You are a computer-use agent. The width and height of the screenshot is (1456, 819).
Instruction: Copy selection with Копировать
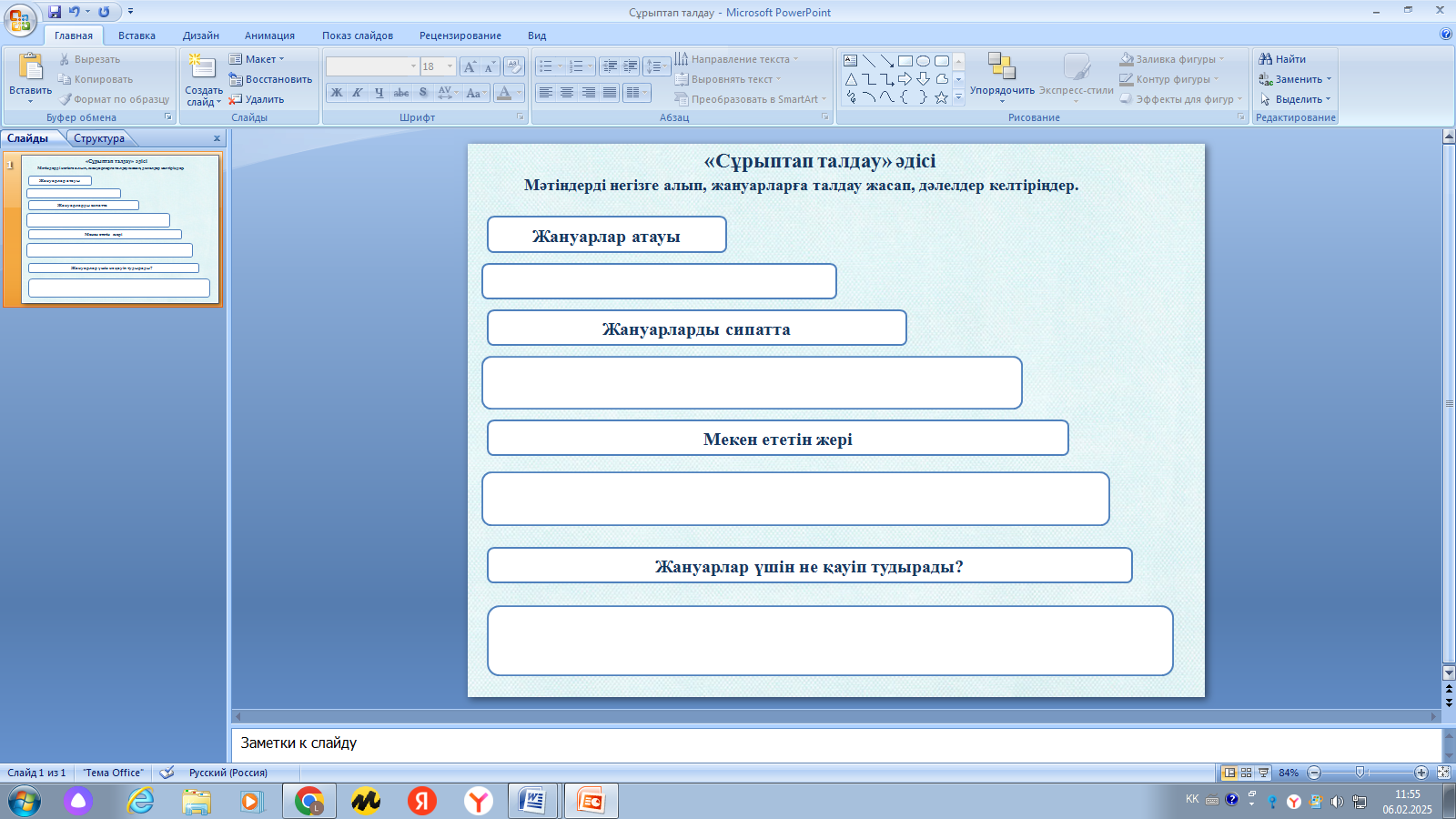pyautogui.click(x=96, y=79)
